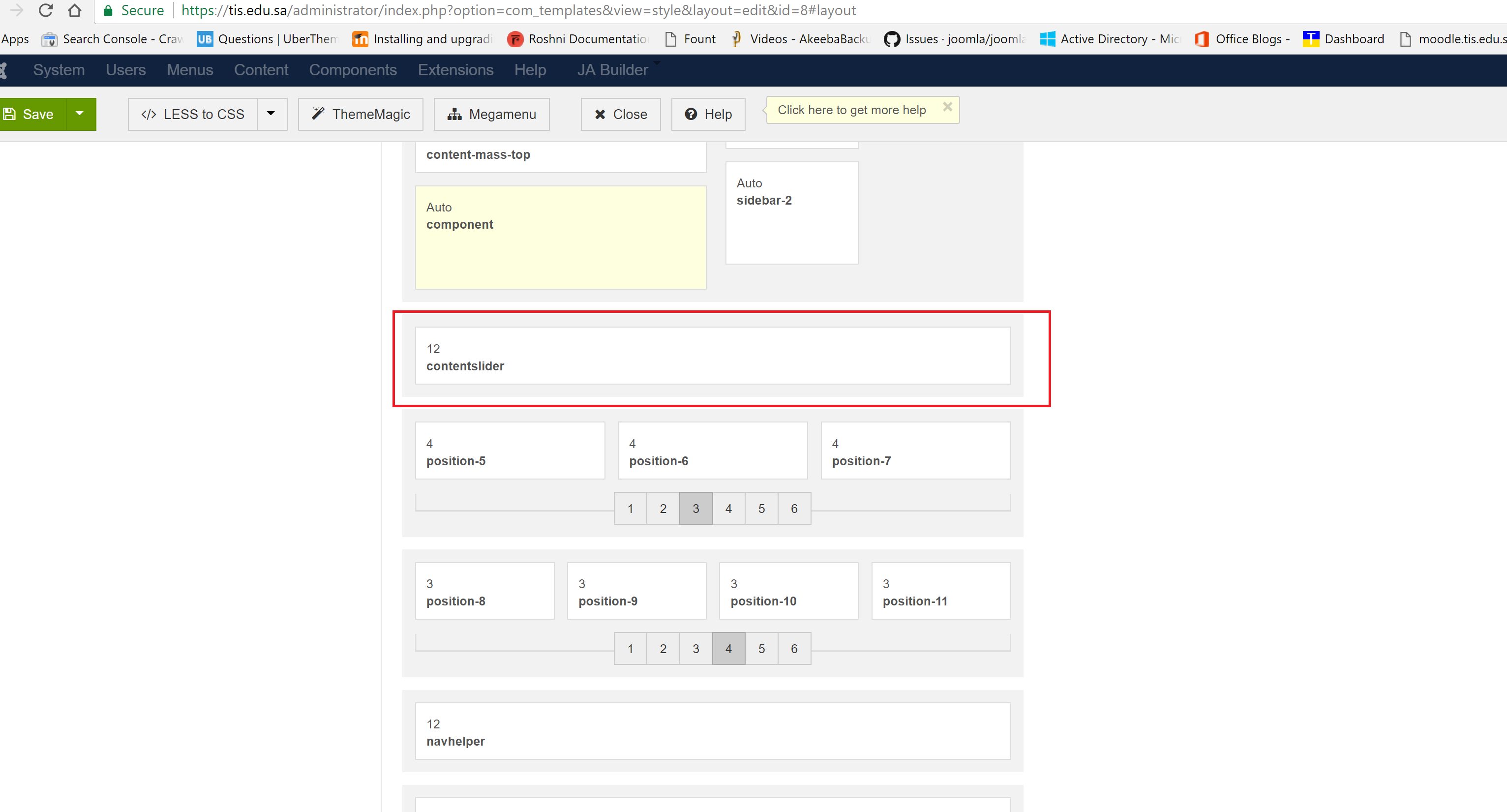Click the Search Console bookmark icon
The height and width of the screenshot is (812, 1507).
[x=50, y=39]
